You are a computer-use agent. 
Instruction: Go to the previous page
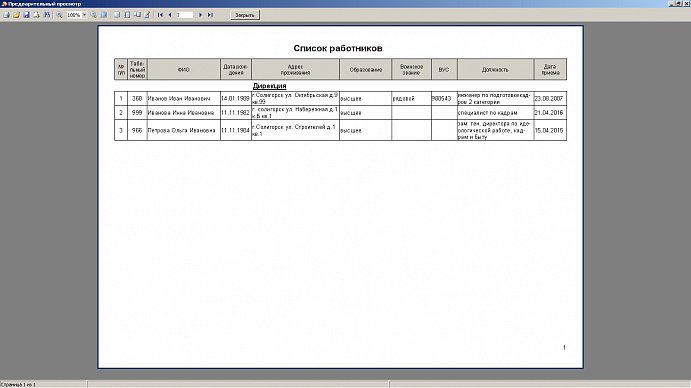[x=170, y=15]
